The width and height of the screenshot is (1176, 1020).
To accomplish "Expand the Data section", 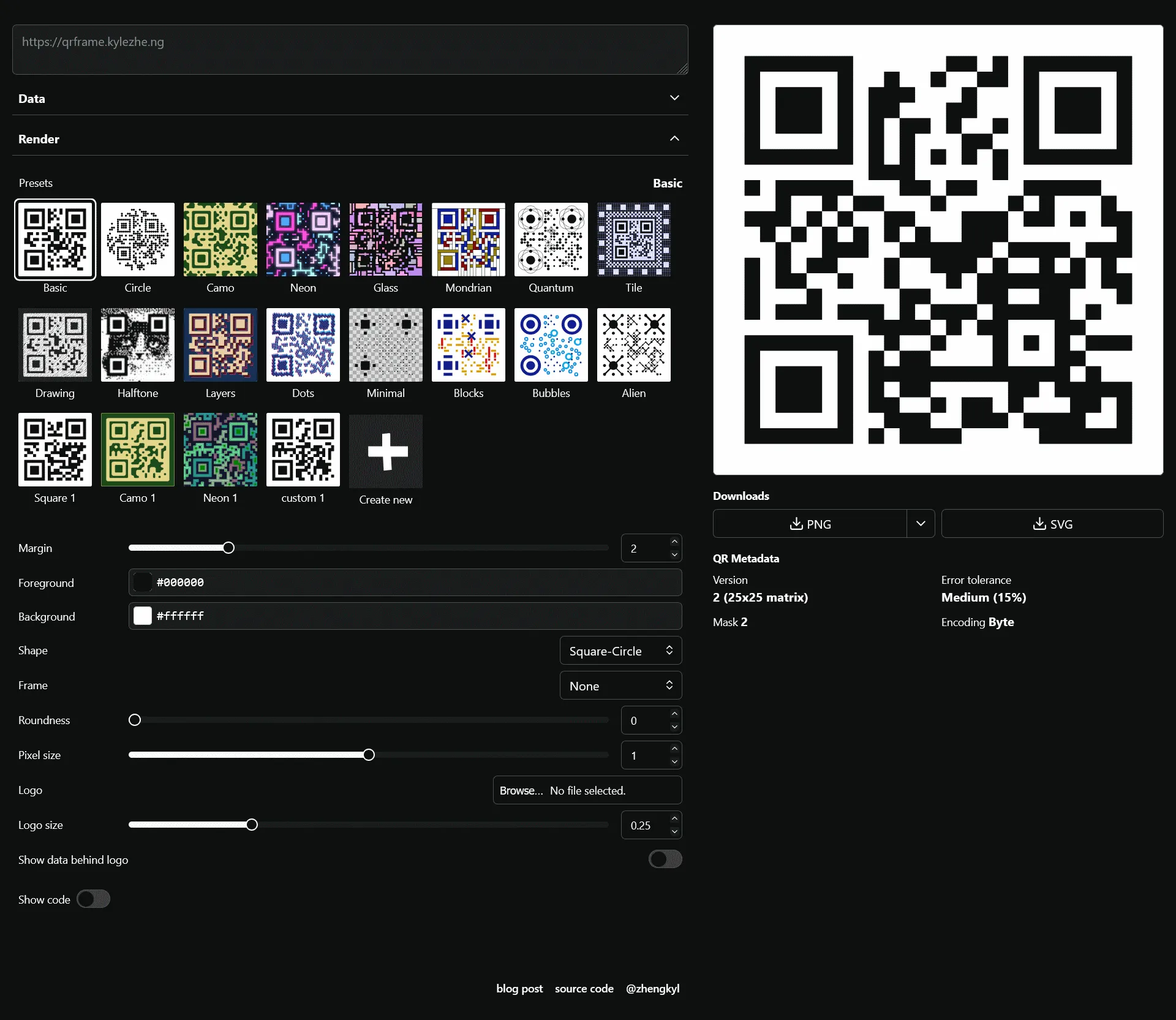I will [674, 98].
